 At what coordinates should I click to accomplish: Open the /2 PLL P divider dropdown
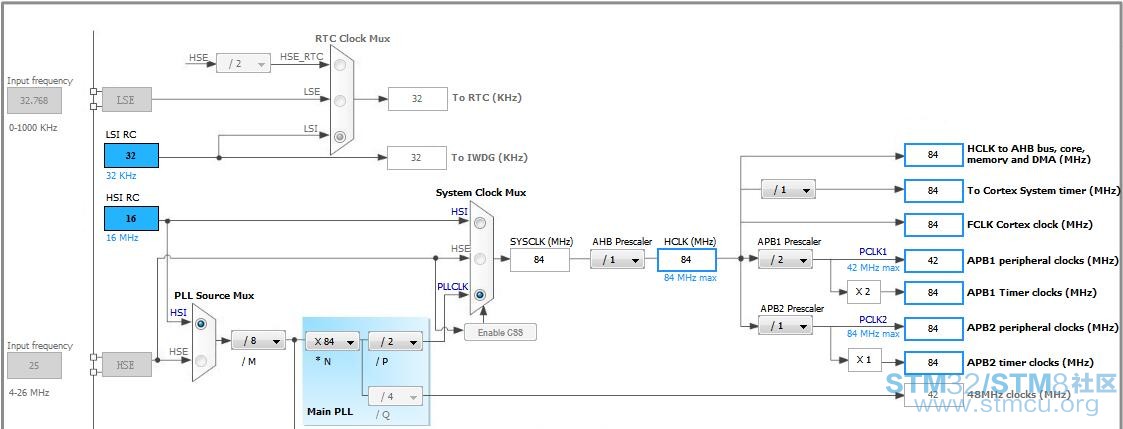click(395, 342)
